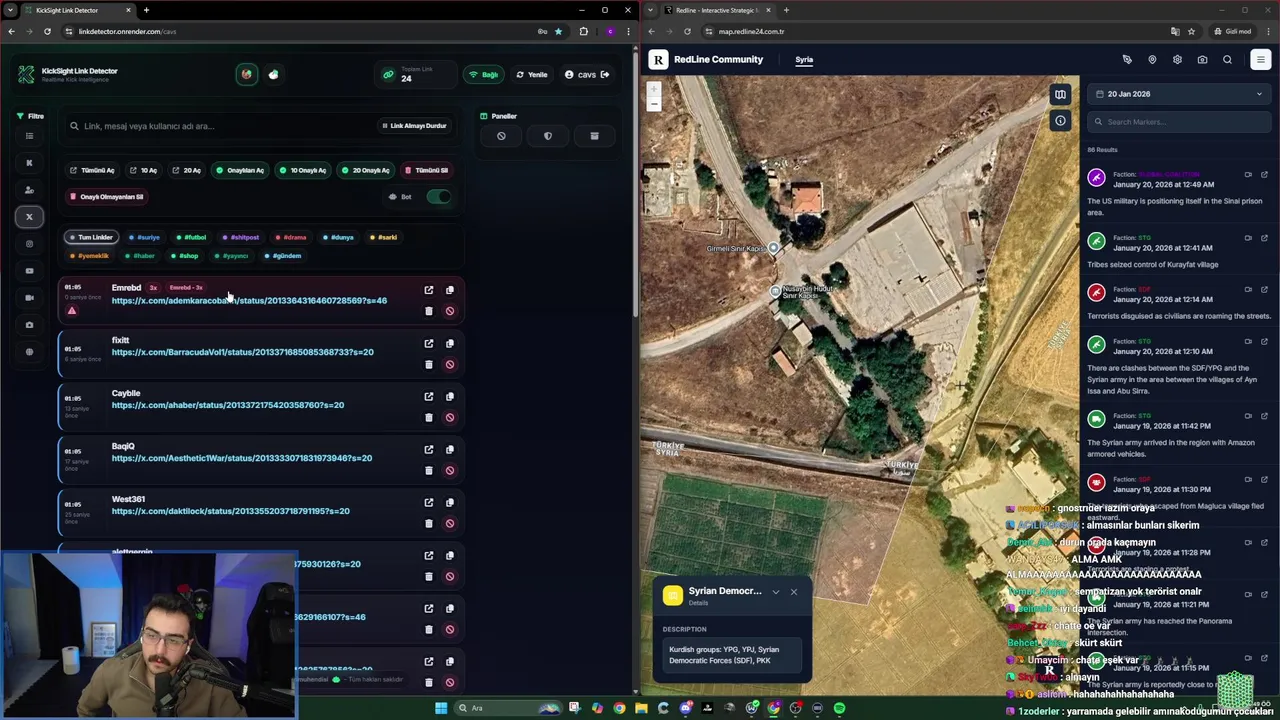Click the location pin icon in RedLine header
The height and width of the screenshot is (720, 1280).
click(1152, 60)
